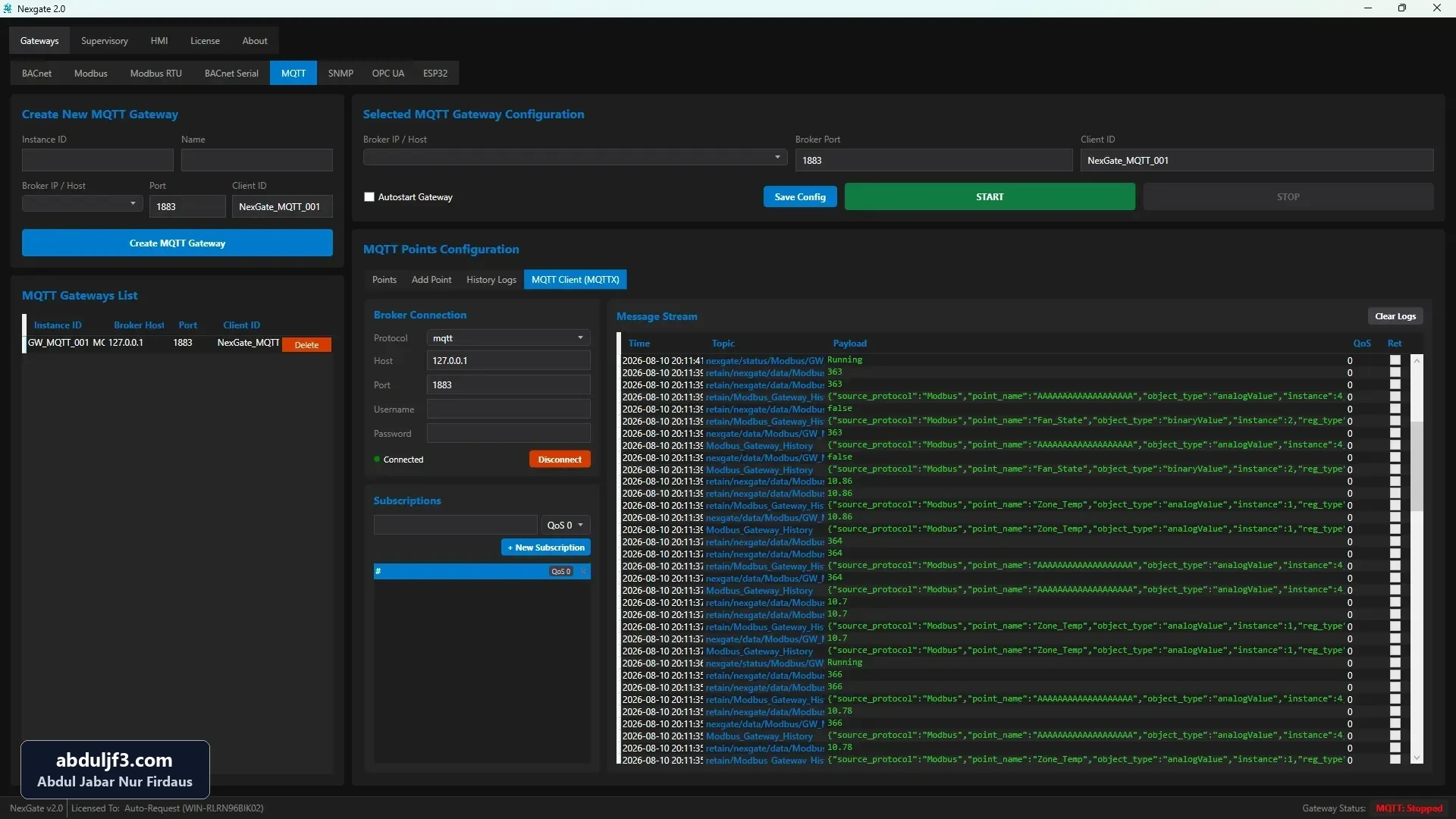
Task: Click Save Config button
Action: [x=800, y=197]
